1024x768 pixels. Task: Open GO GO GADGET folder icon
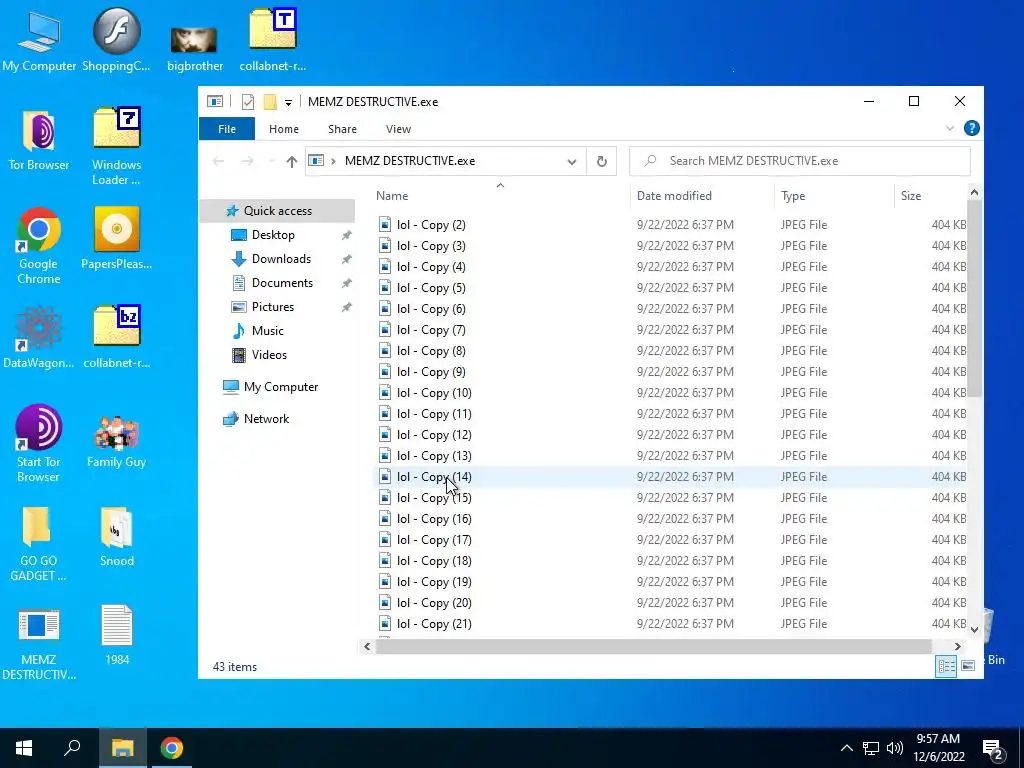pos(37,544)
